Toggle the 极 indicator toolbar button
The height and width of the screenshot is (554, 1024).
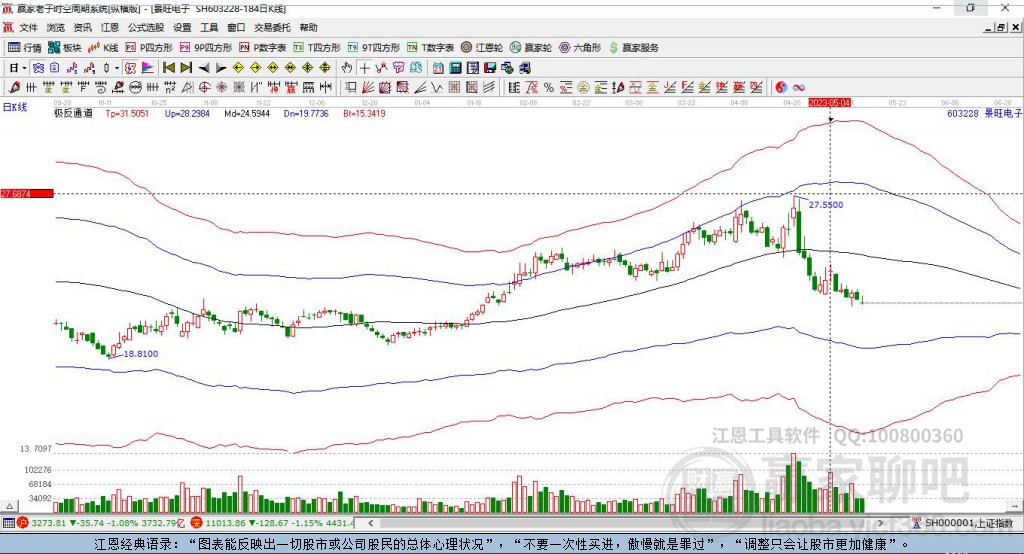pyautogui.click(x=131, y=68)
